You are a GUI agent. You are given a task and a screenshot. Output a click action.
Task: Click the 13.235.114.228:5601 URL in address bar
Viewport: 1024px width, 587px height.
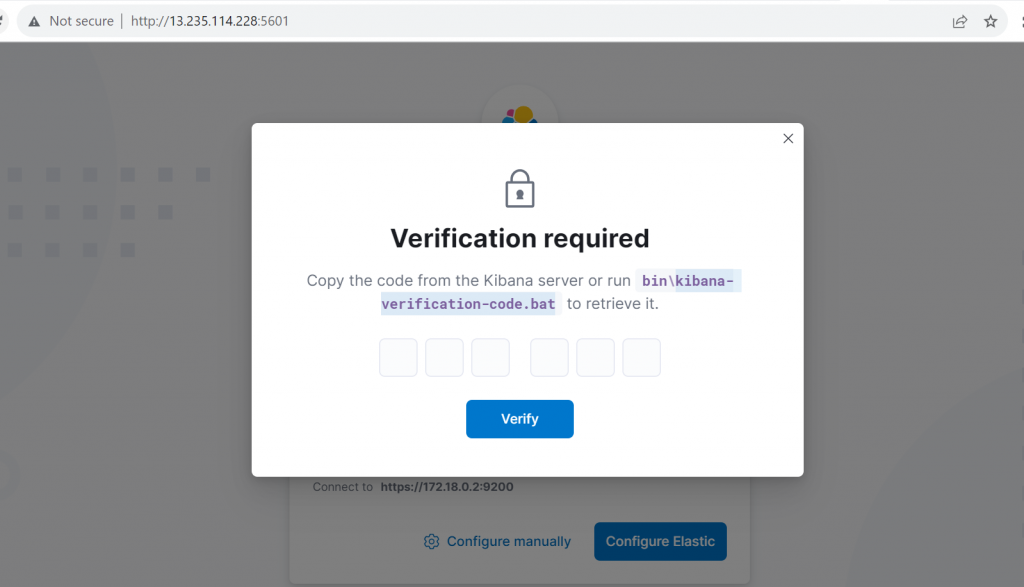(x=210, y=21)
